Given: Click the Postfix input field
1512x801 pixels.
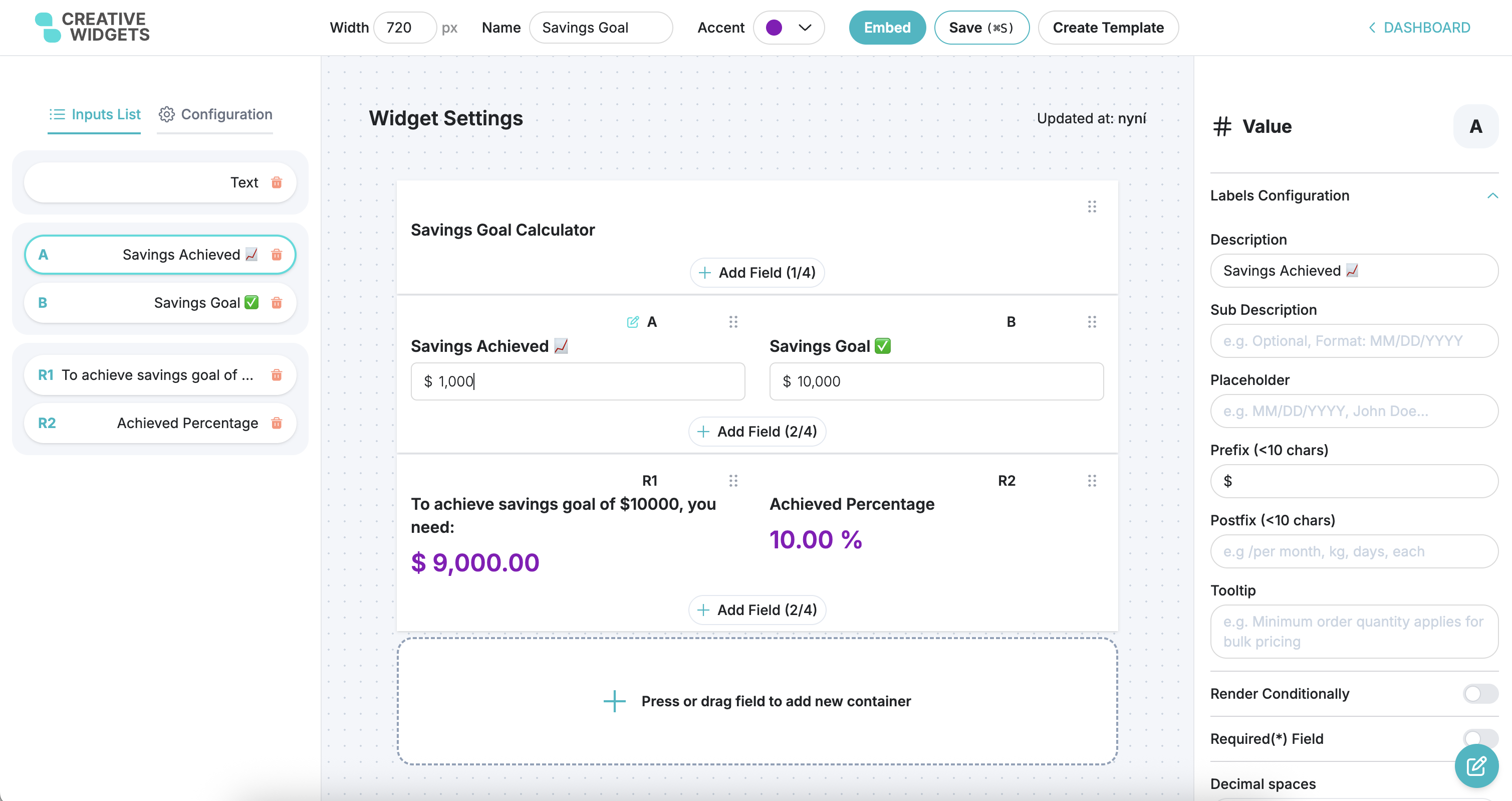Looking at the screenshot, I should [x=1354, y=551].
